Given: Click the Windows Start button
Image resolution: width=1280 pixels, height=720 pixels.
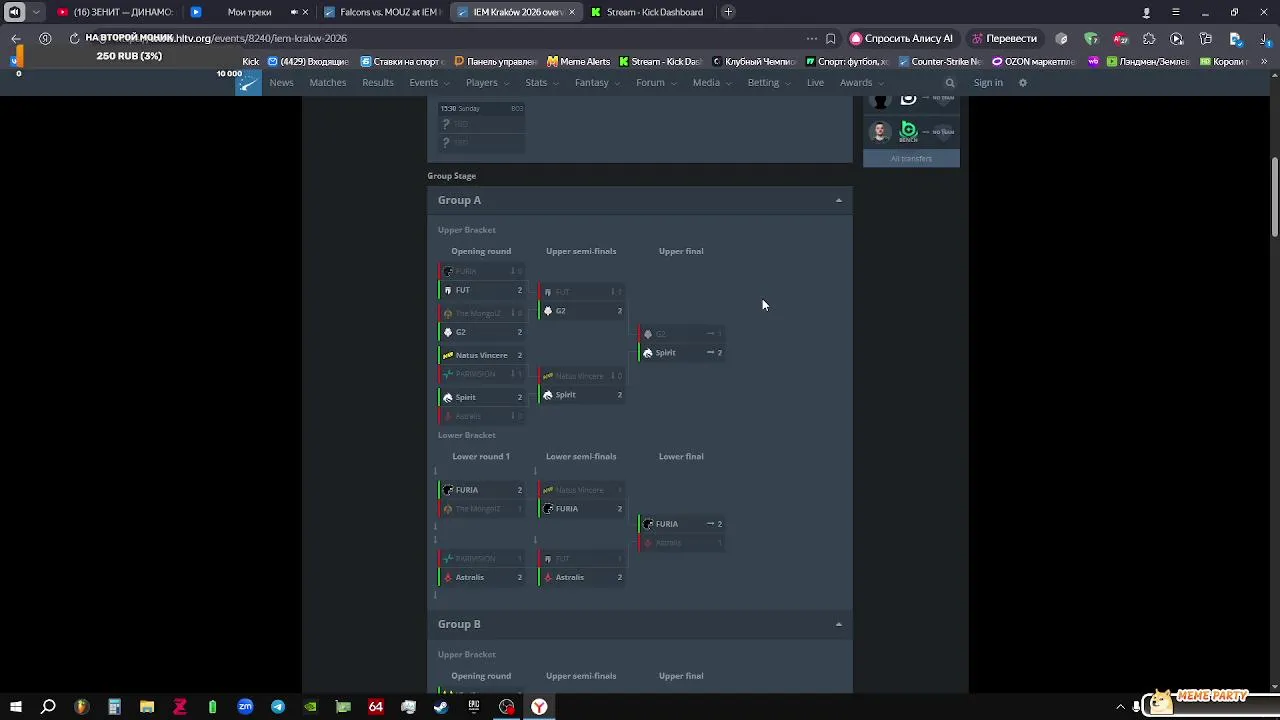Looking at the screenshot, I should point(15,707).
